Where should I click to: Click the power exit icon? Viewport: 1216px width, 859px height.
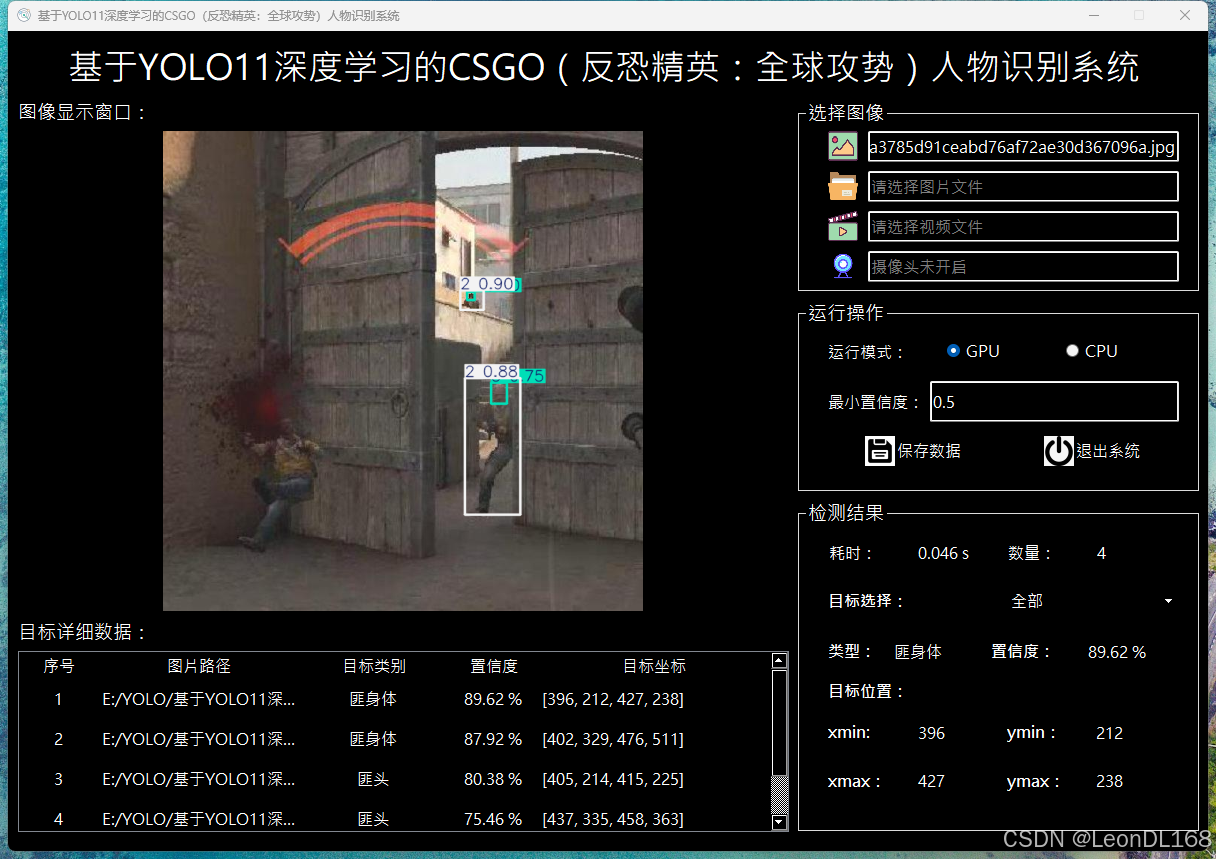coord(1058,451)
